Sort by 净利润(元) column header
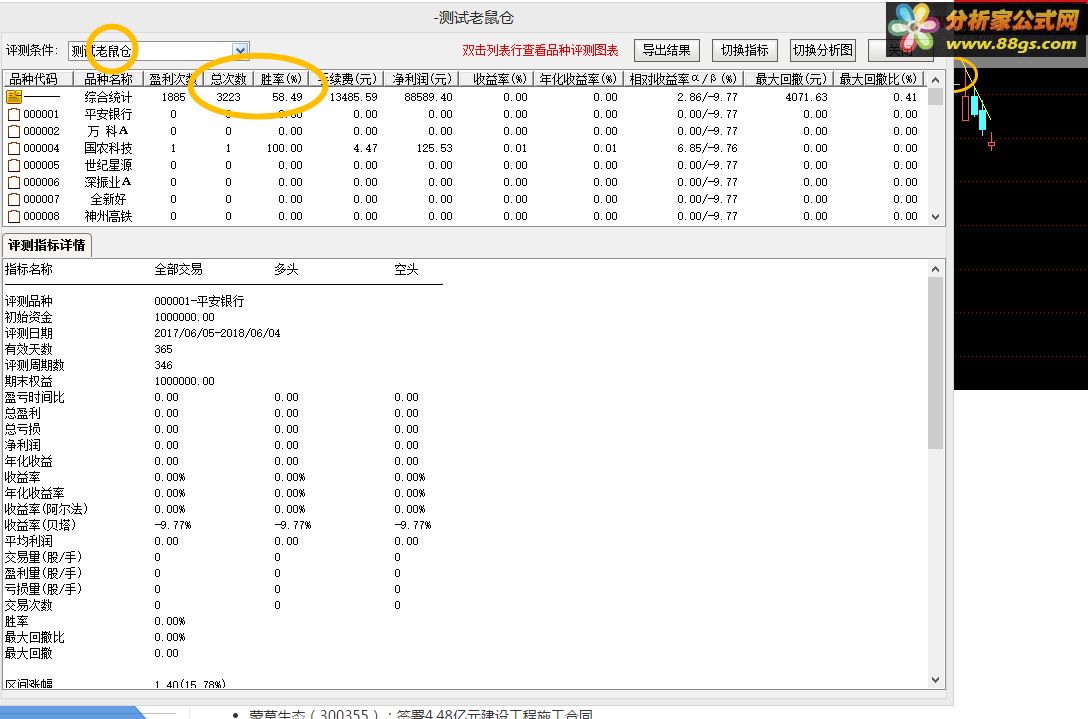 422,79
